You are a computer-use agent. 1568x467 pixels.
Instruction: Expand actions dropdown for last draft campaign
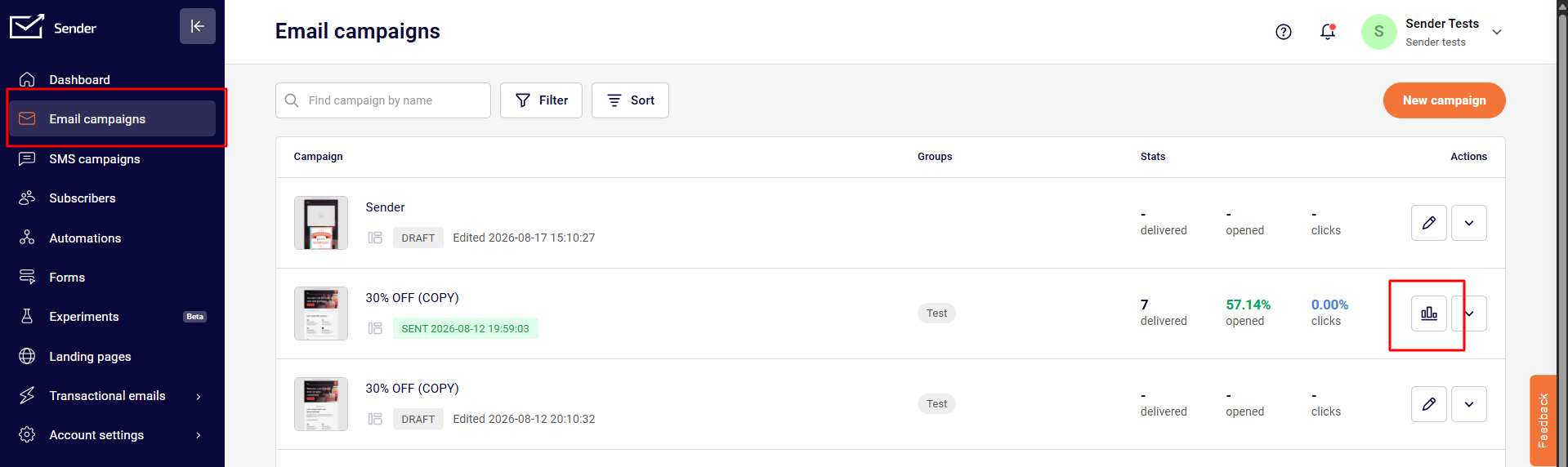point(1469,404)
